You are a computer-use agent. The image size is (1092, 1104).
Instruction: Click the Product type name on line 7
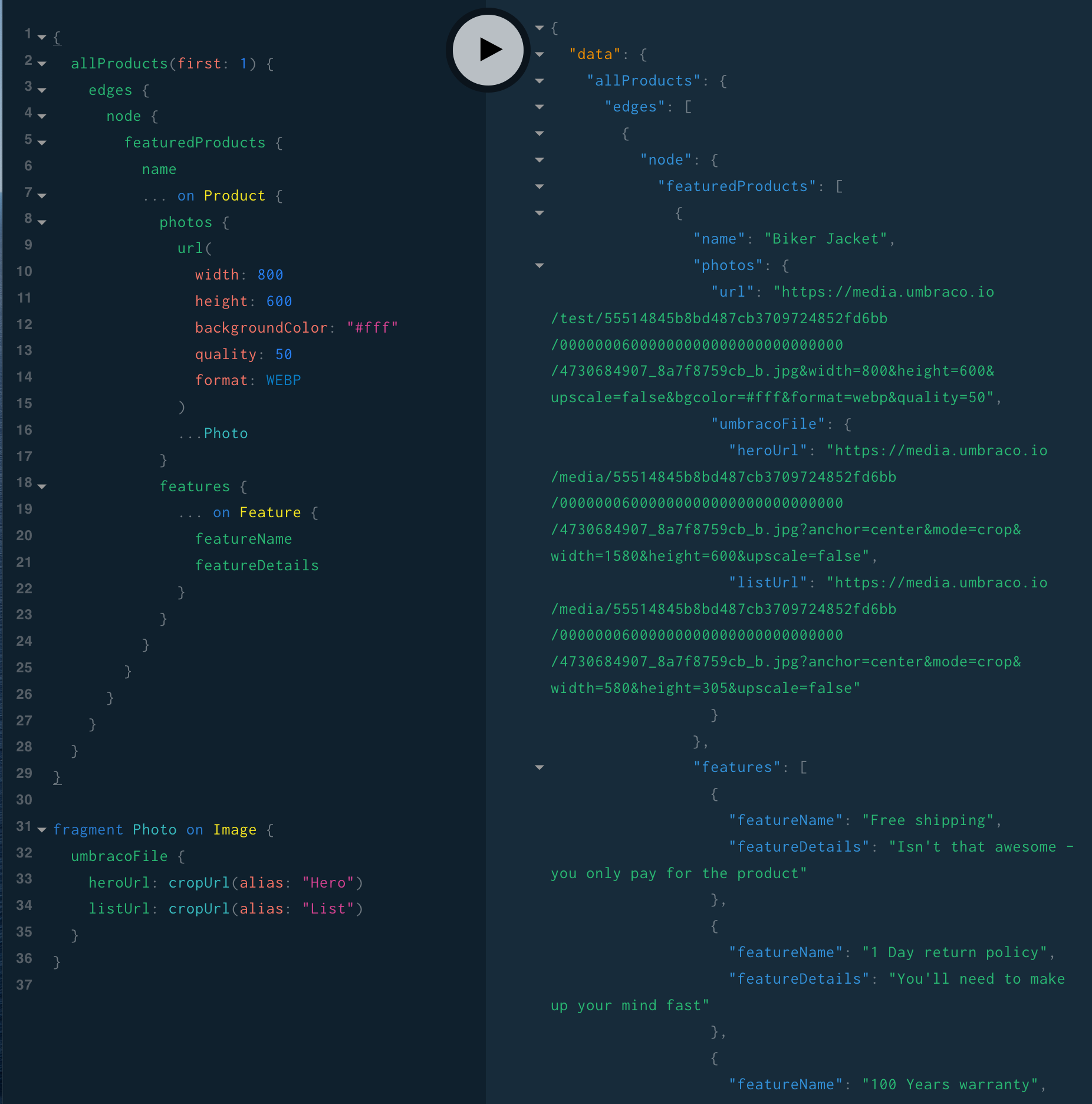pos(235,196)
